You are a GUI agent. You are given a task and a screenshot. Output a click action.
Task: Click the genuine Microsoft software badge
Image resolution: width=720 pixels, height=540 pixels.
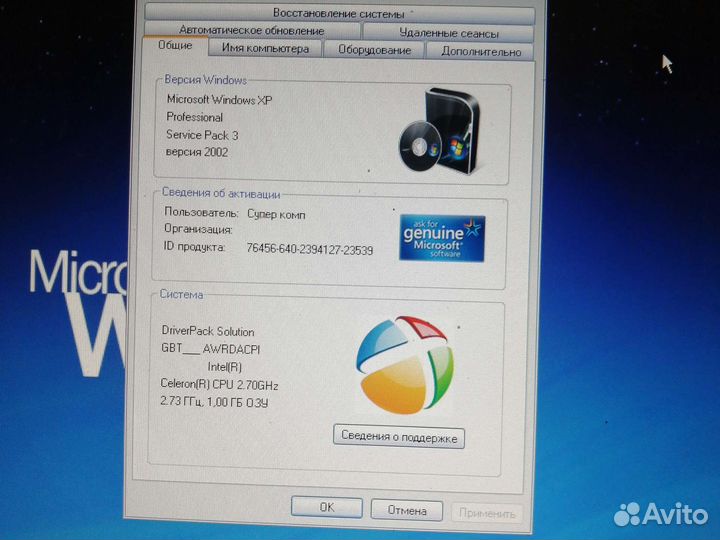[442, 238]
